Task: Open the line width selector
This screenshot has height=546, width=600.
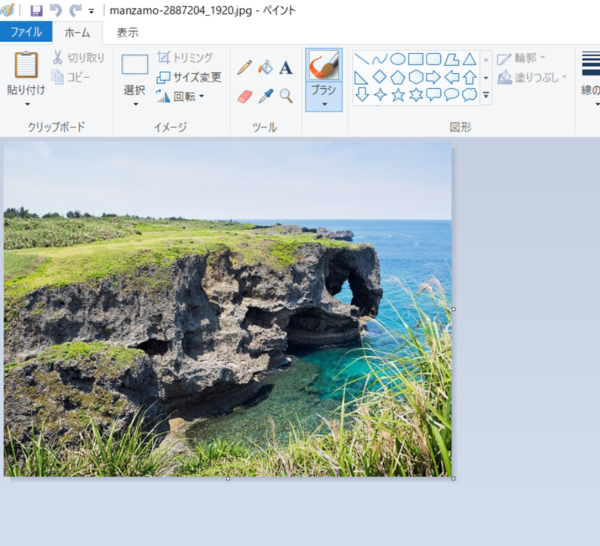Action: point(590,78)
